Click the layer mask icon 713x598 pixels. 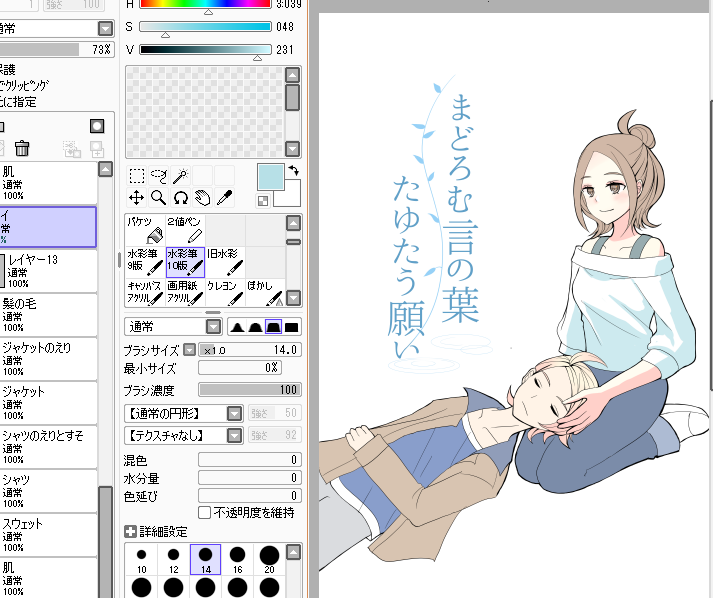(97, 126)
